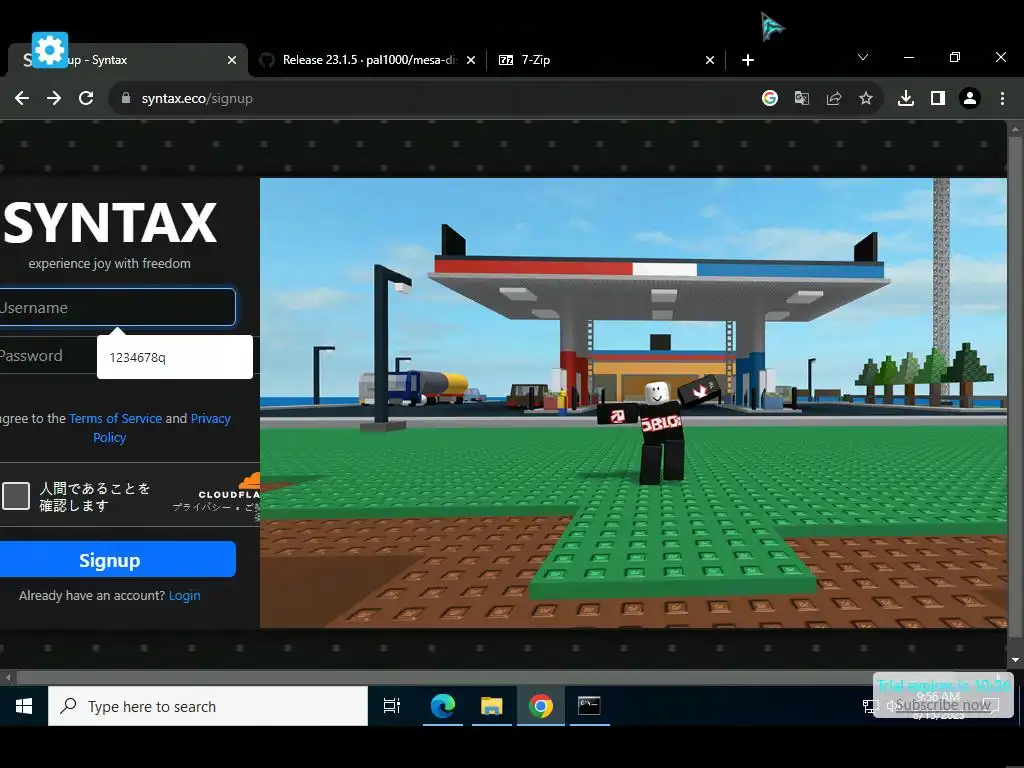Switch to the 7-Zip tab
The height and width of the screenshot is (768, 1024).
pos(606,60)
